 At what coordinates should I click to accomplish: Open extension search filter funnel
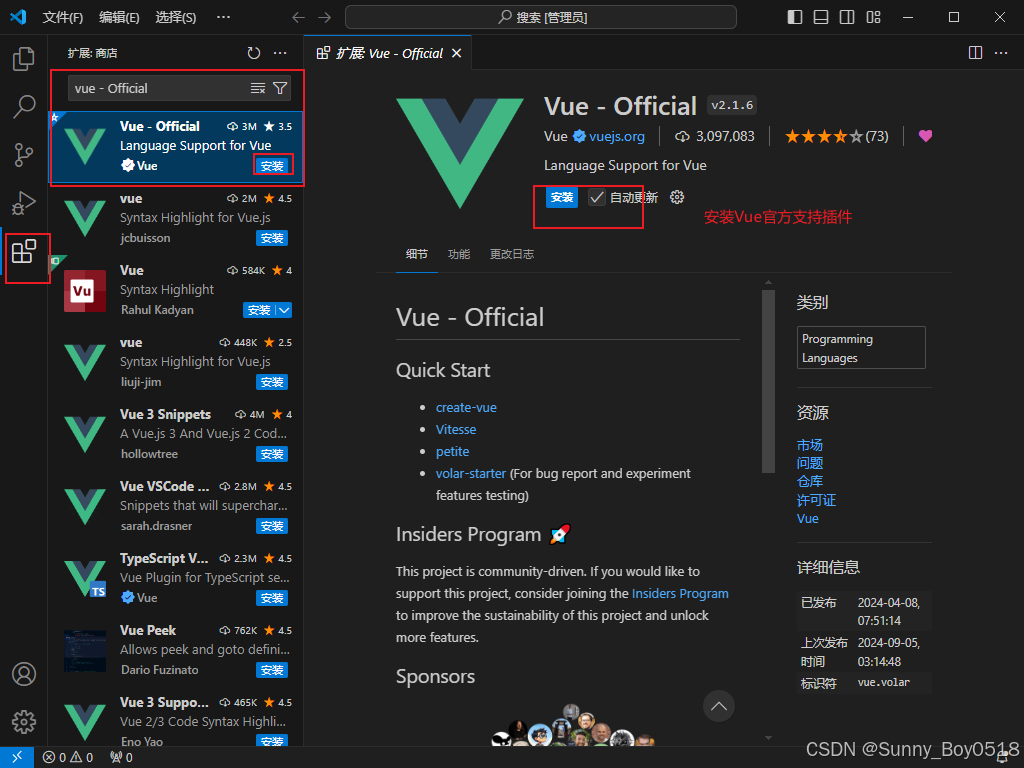[x=280, y=88]
